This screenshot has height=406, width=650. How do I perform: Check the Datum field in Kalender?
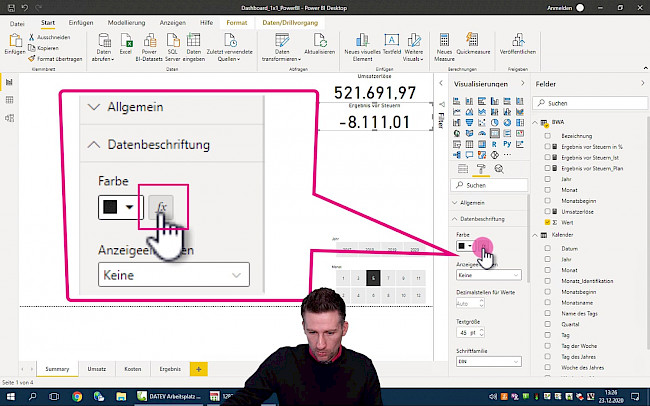pyautogui.click(x=548, y=248)
